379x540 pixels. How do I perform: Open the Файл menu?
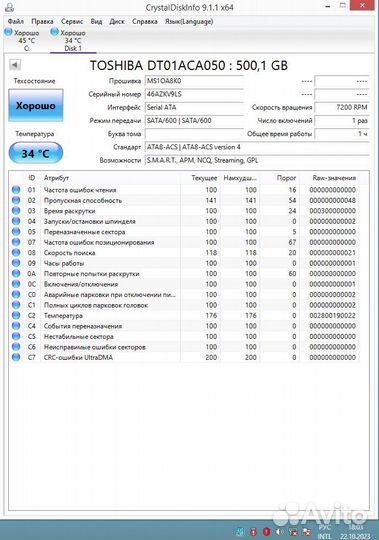15,21
